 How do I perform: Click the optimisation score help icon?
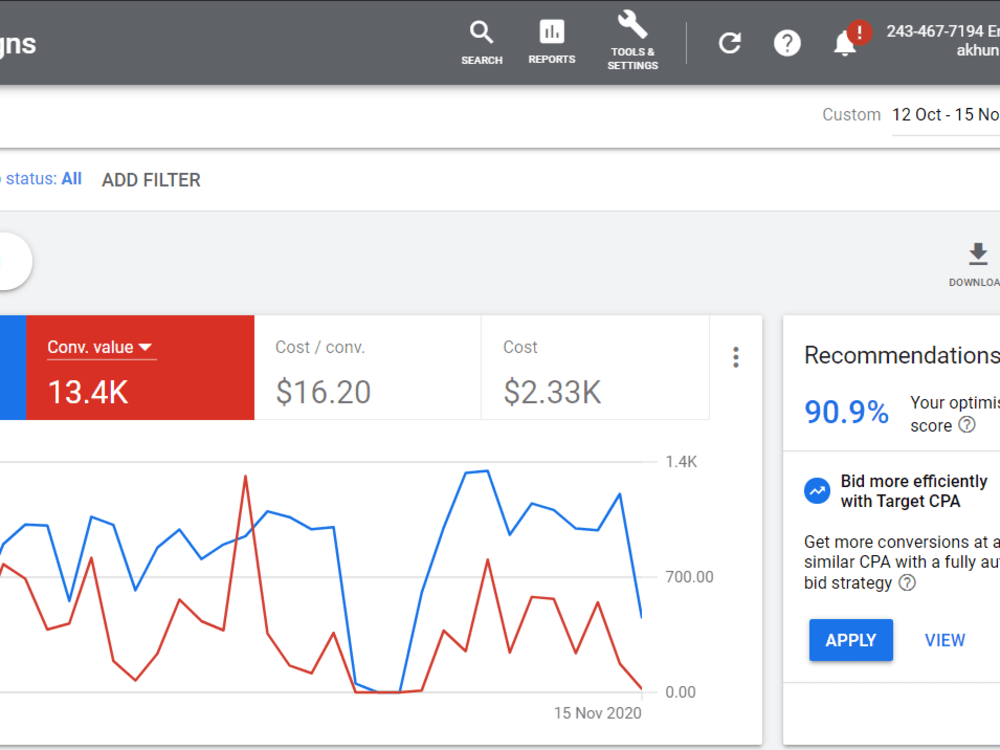click(x=967, y=425)
